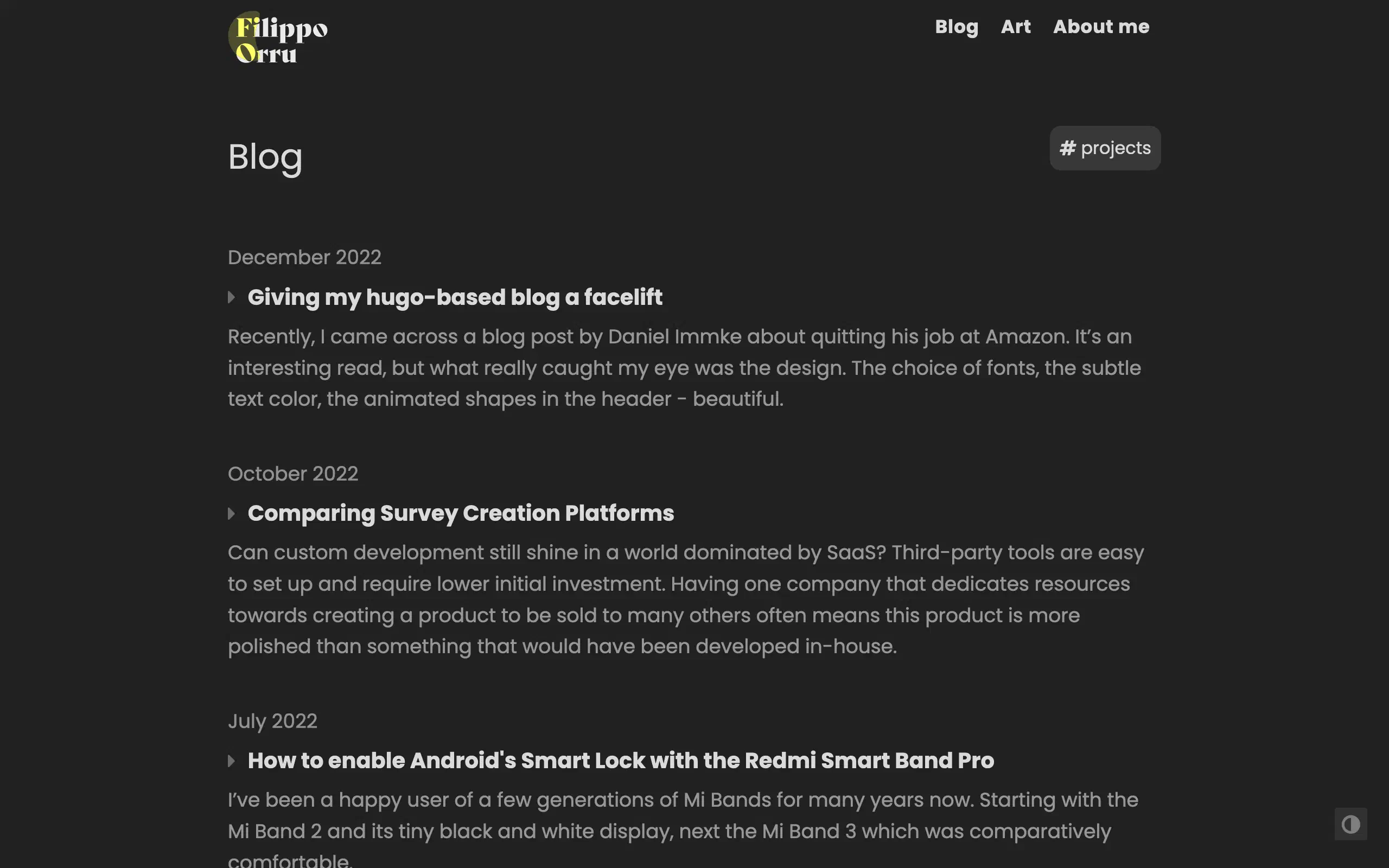Go to the Art page

coord(1015,27)
